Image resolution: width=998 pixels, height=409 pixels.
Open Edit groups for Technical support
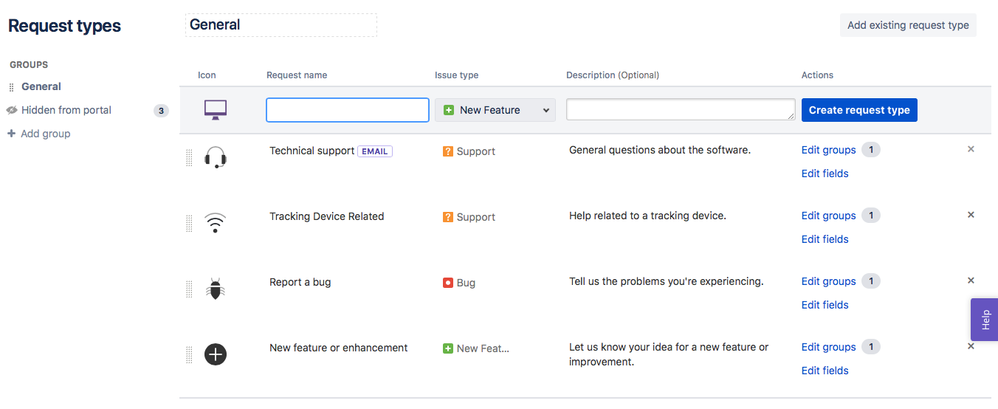828,150
